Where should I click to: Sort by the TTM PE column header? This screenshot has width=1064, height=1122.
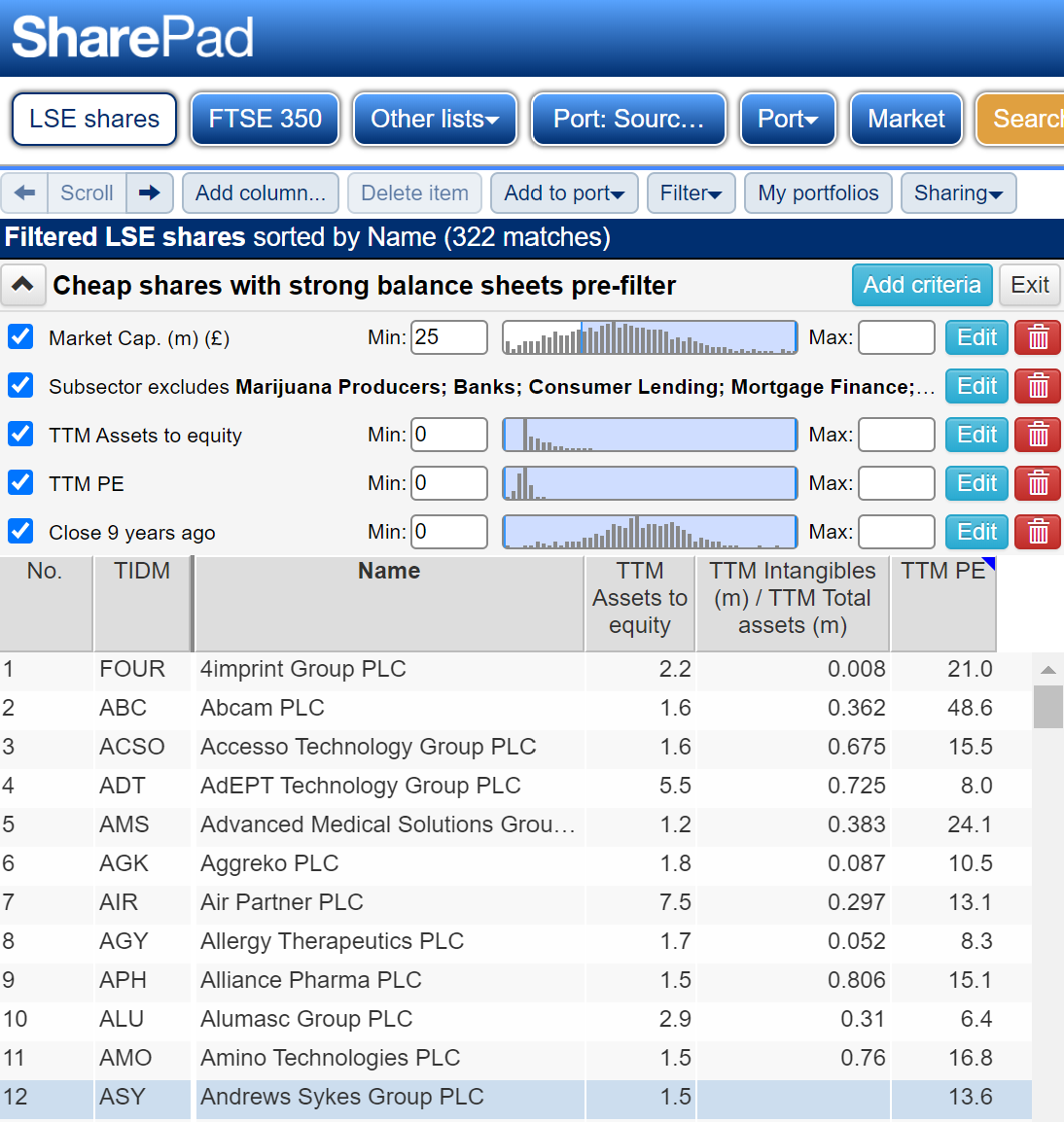pyautogui.click(x=943, y=604)
